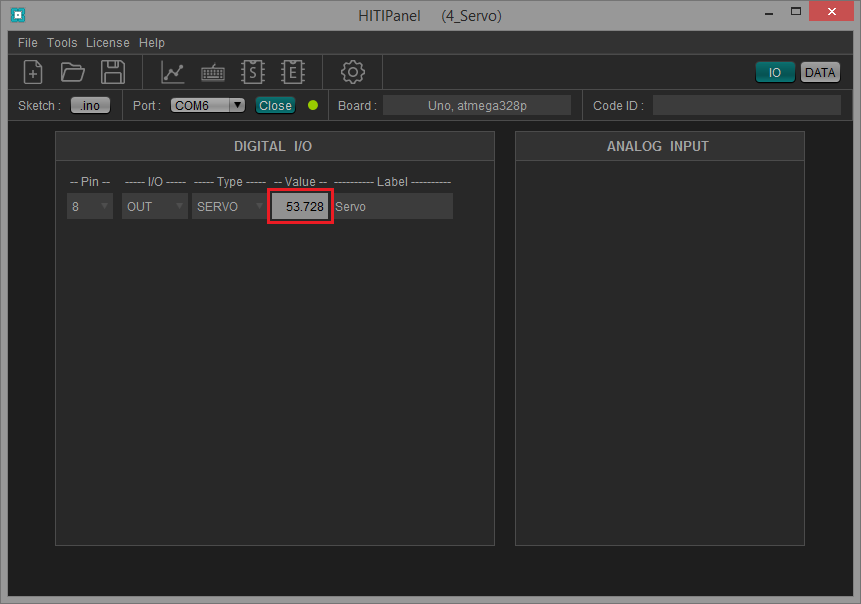Viewport: 861px width, 604px height.
Task: Switch to the DATA panel view
Action: 820,72
